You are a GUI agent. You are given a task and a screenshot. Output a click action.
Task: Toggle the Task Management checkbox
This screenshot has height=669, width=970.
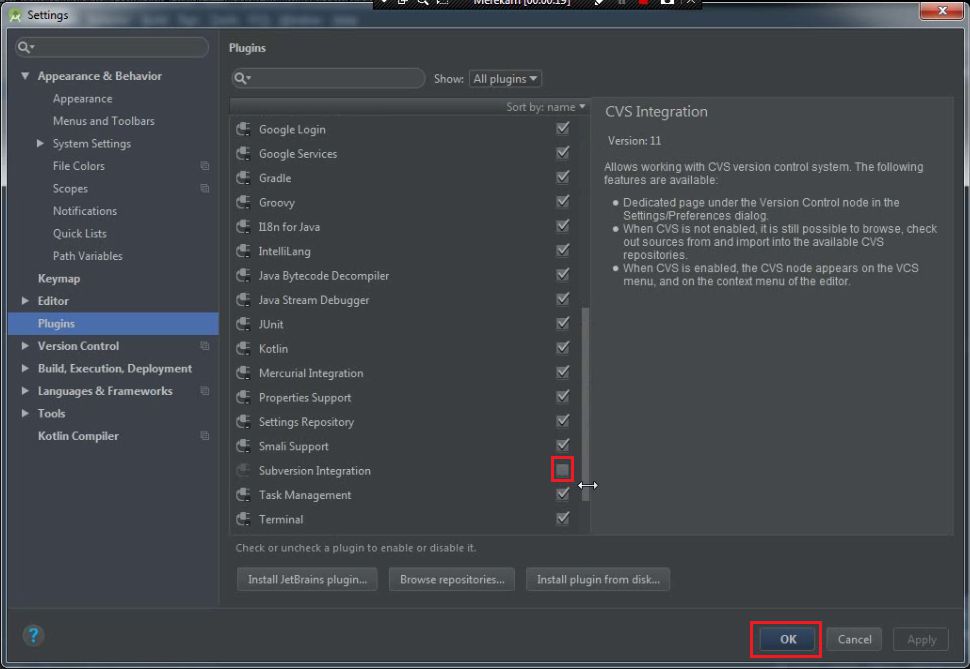click(x=562, y=494)
